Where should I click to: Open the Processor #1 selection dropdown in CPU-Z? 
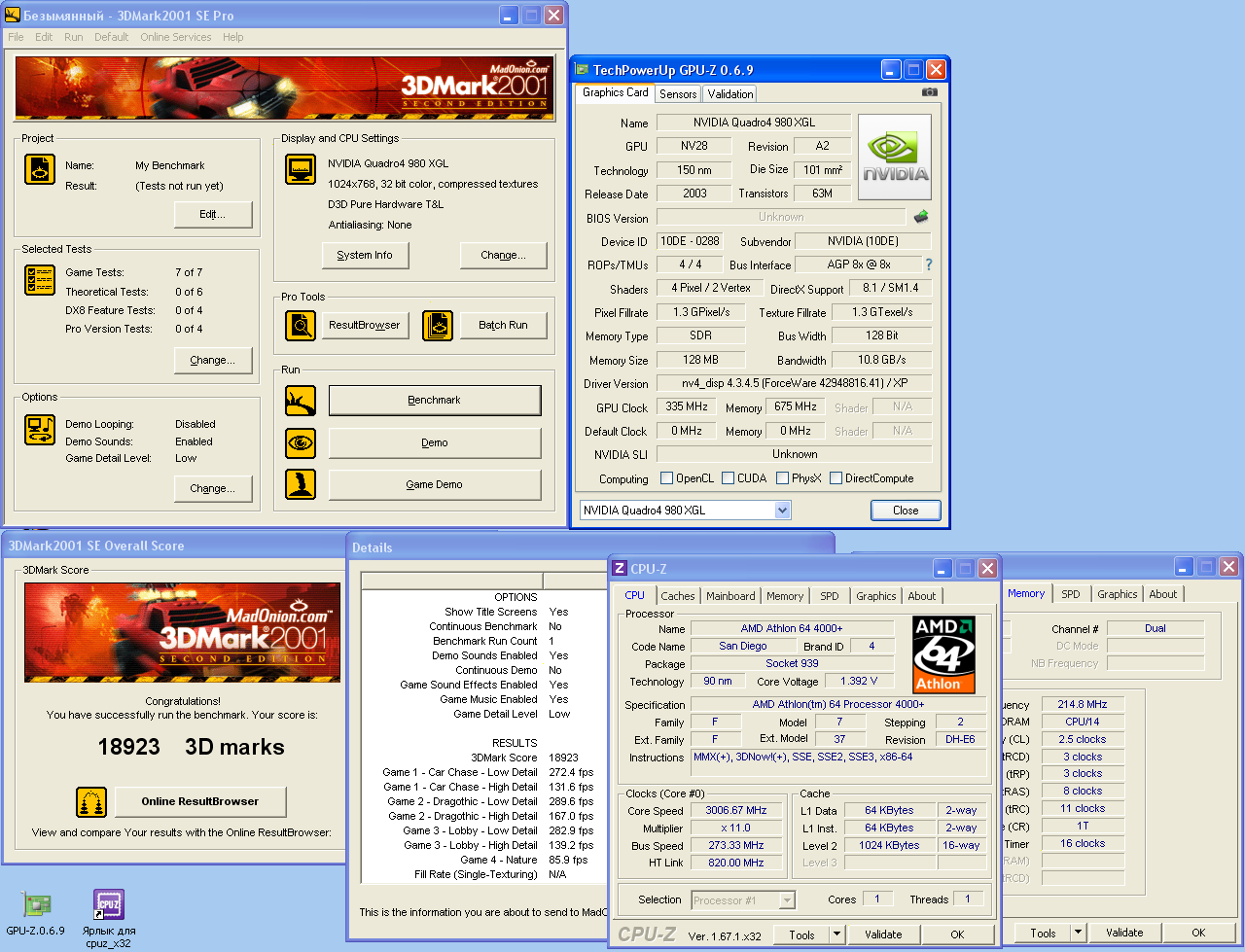787,900
